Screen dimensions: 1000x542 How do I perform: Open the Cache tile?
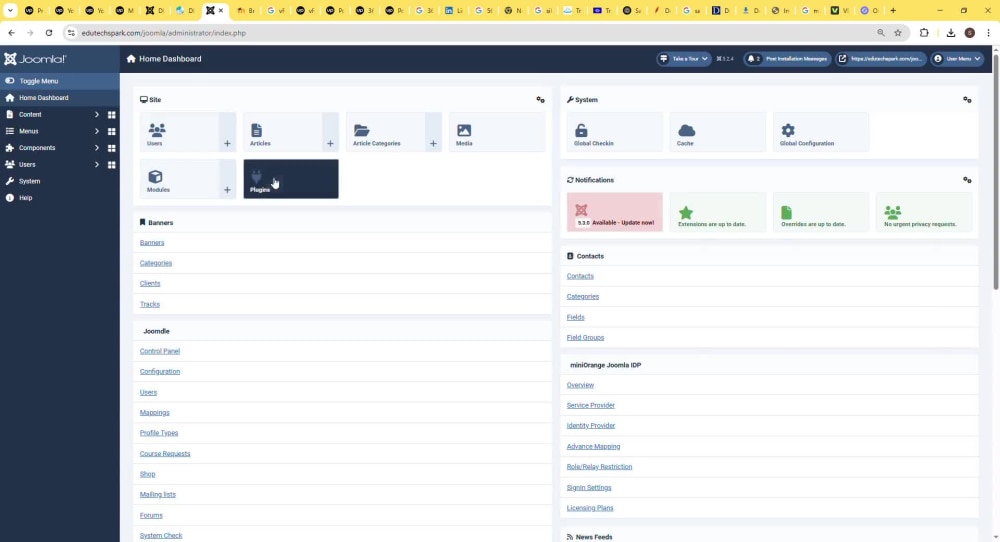(717, 132)
